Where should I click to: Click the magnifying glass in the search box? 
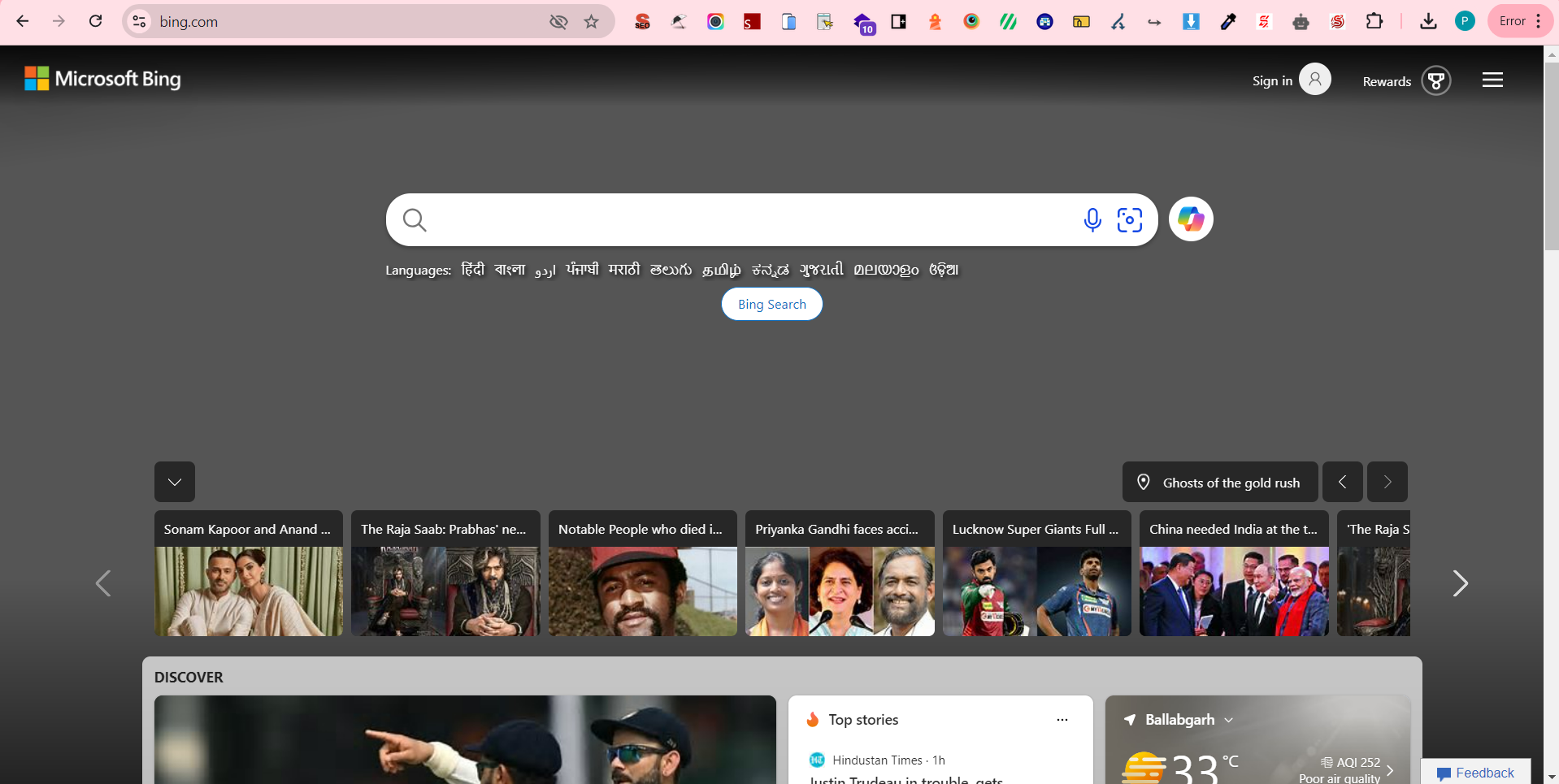click(x=413, y=219)
